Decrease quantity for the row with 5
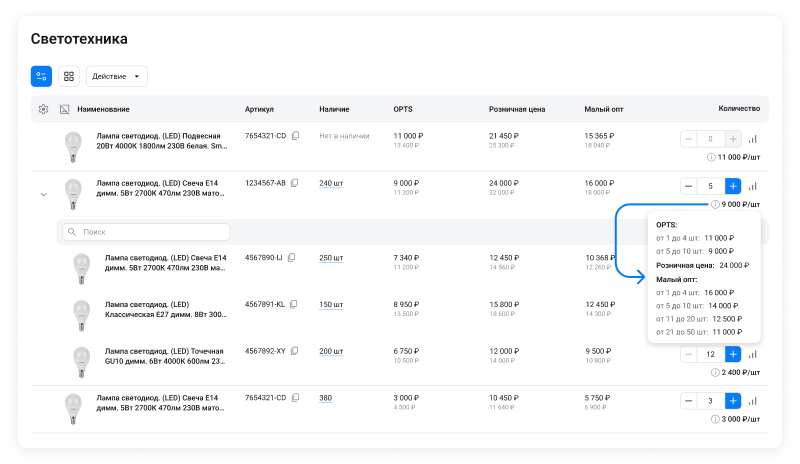The width and height of the screenshot is (800, 464). pos(689,186)
